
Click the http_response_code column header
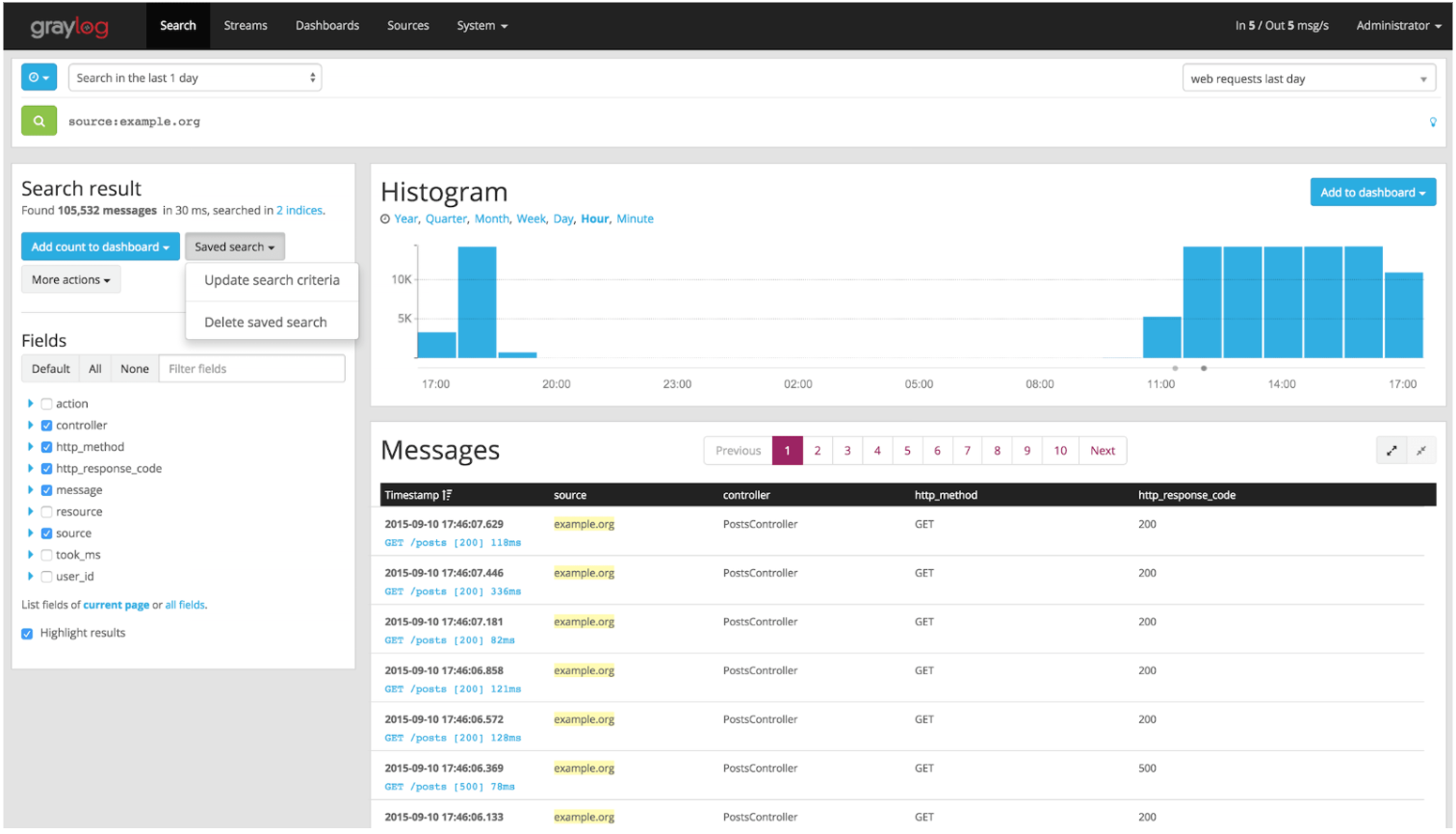coord(1186,495)
